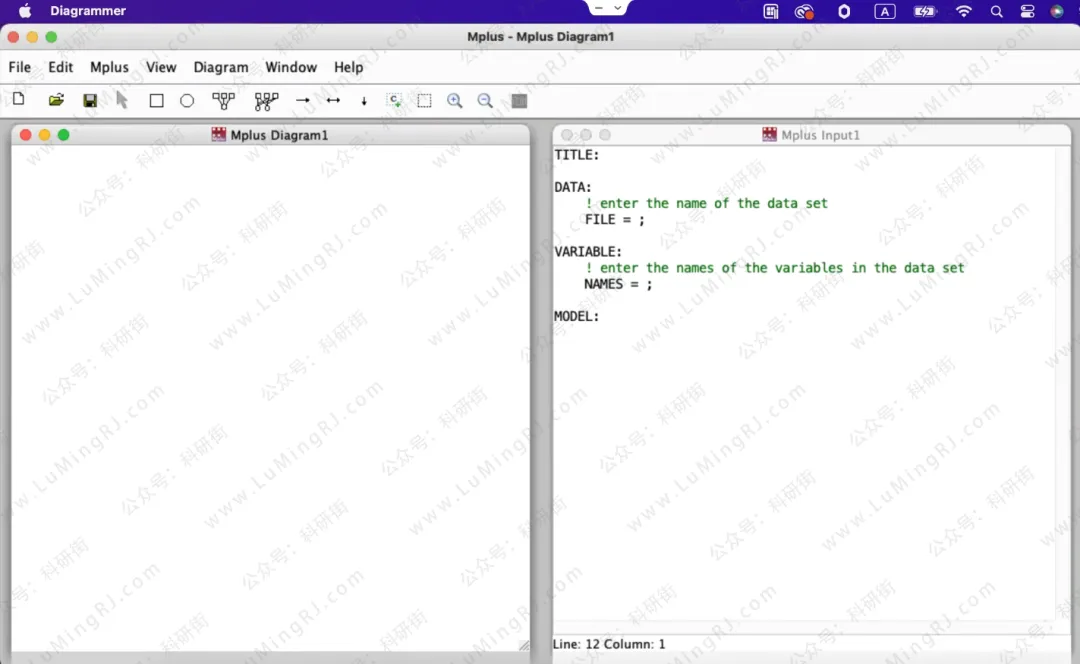
Task: Select the rectangle observed variable tool
Action: (156, 101)
